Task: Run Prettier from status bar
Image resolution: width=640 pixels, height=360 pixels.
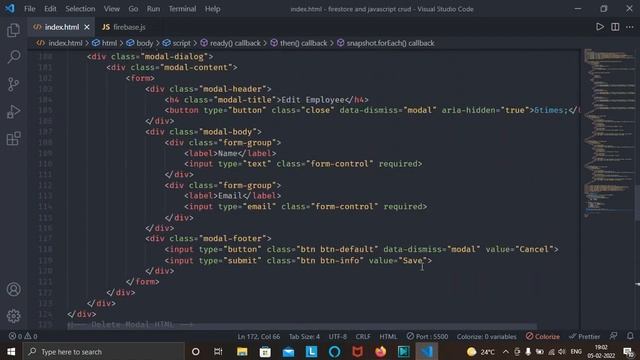Action: [x=584, y=336]
